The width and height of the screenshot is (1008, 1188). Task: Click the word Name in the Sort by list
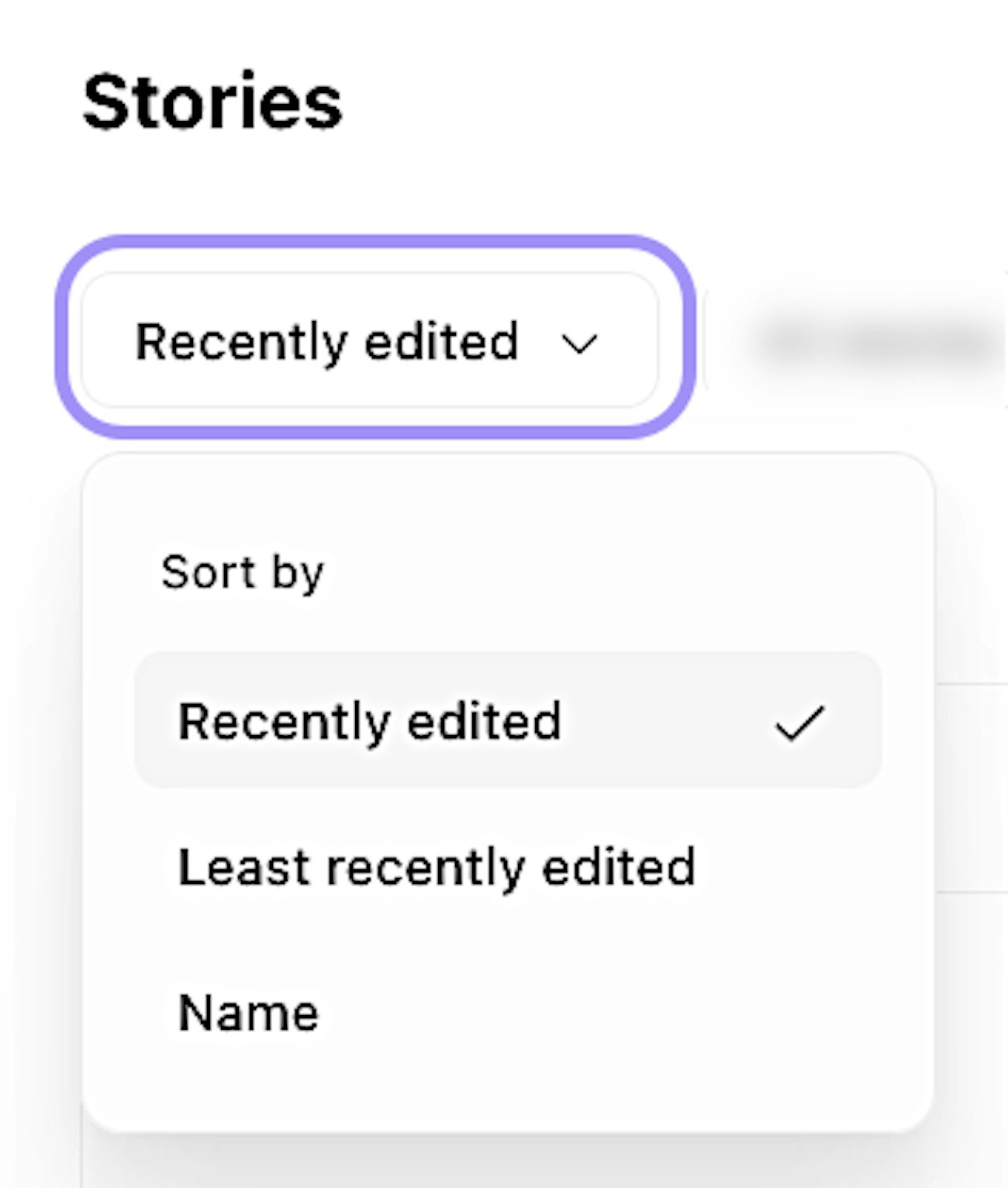pos(249,1013)
